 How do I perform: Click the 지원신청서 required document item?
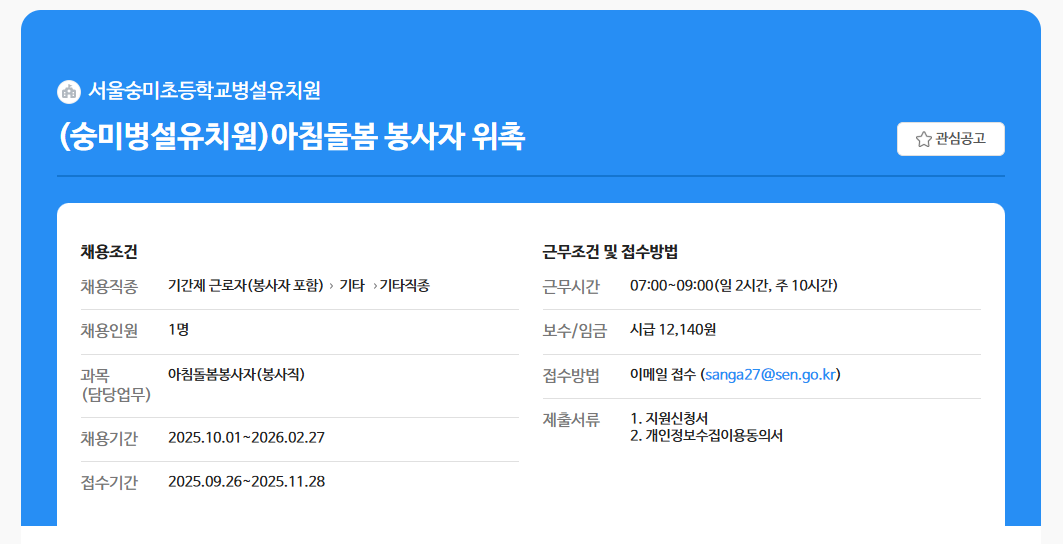click(669, 418)
